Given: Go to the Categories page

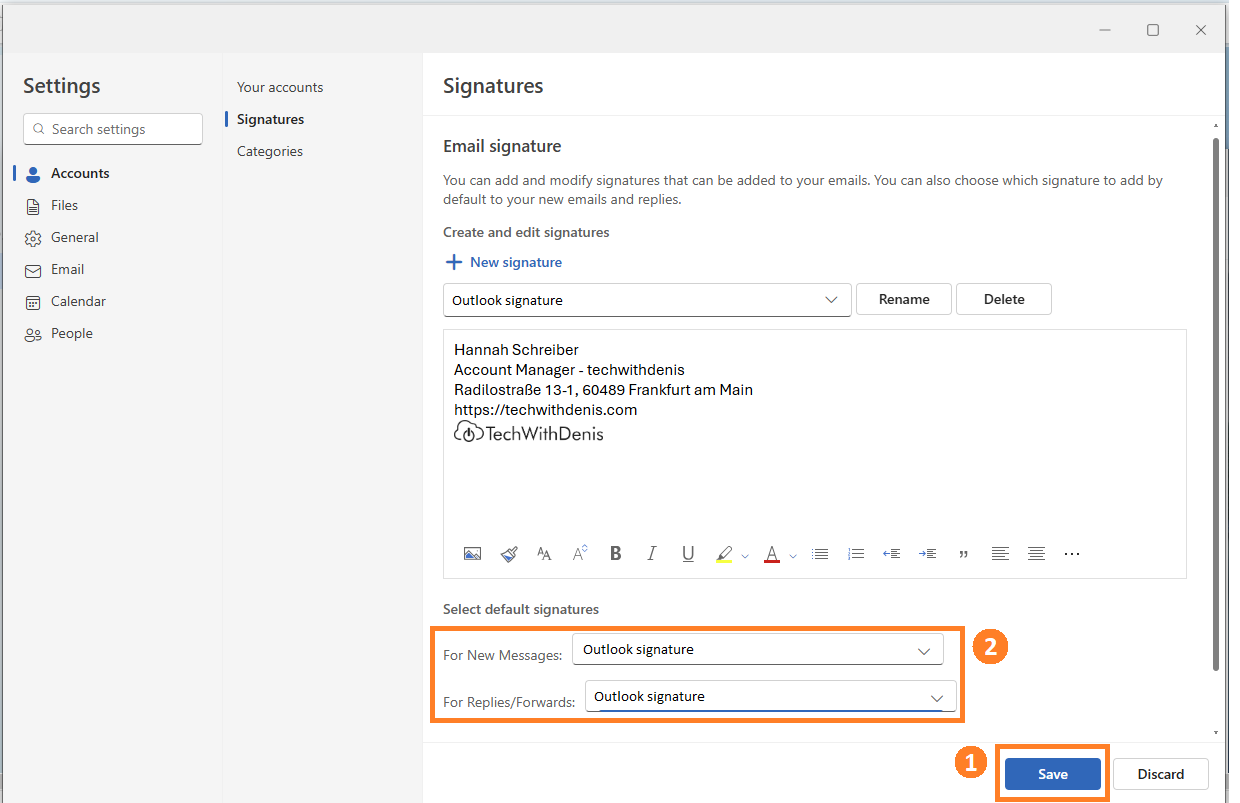Looking at the screenshot, I should (270, 151).
